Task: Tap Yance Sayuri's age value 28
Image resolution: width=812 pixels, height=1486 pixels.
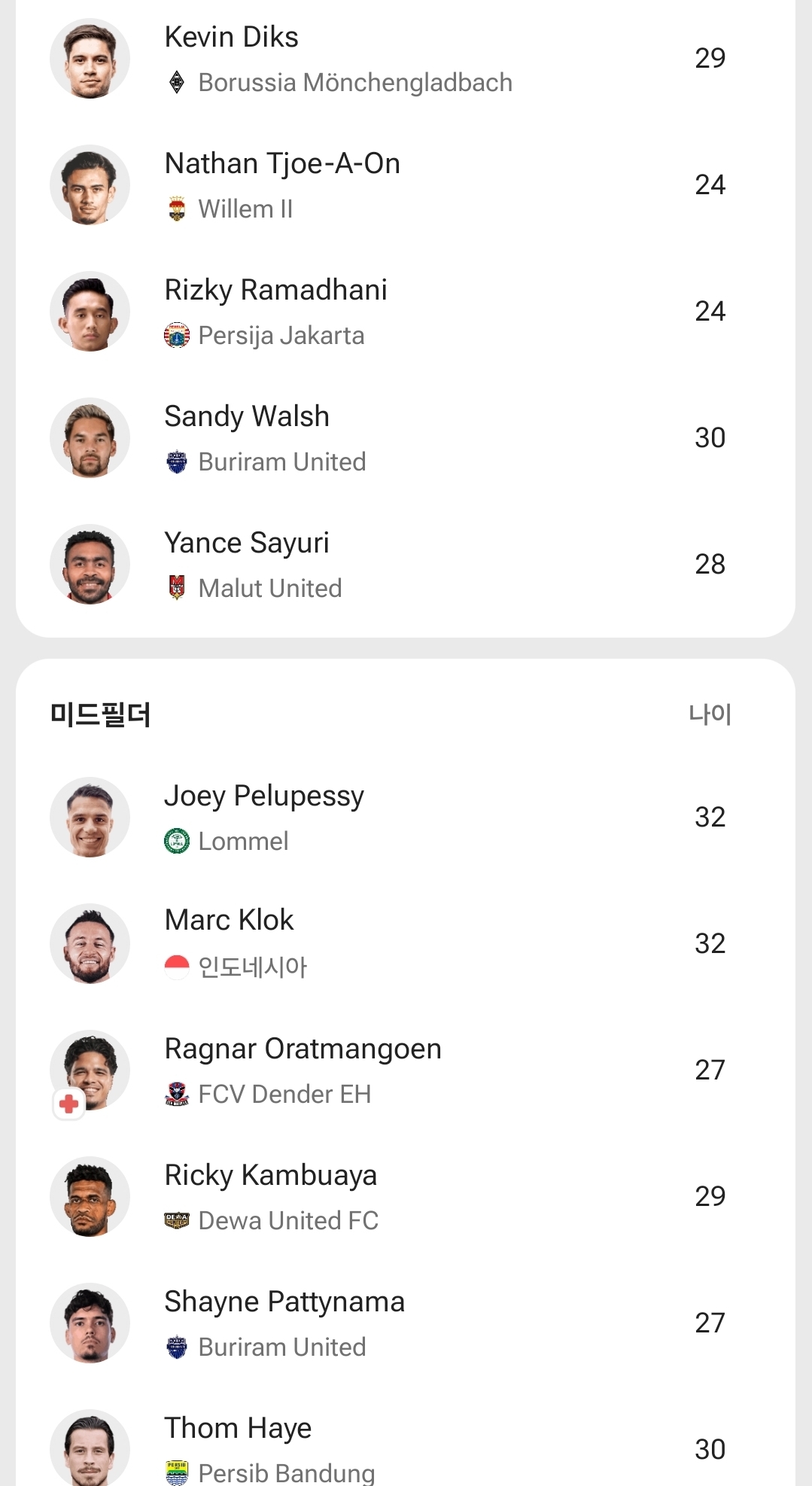Action: [x=710, y=564]
